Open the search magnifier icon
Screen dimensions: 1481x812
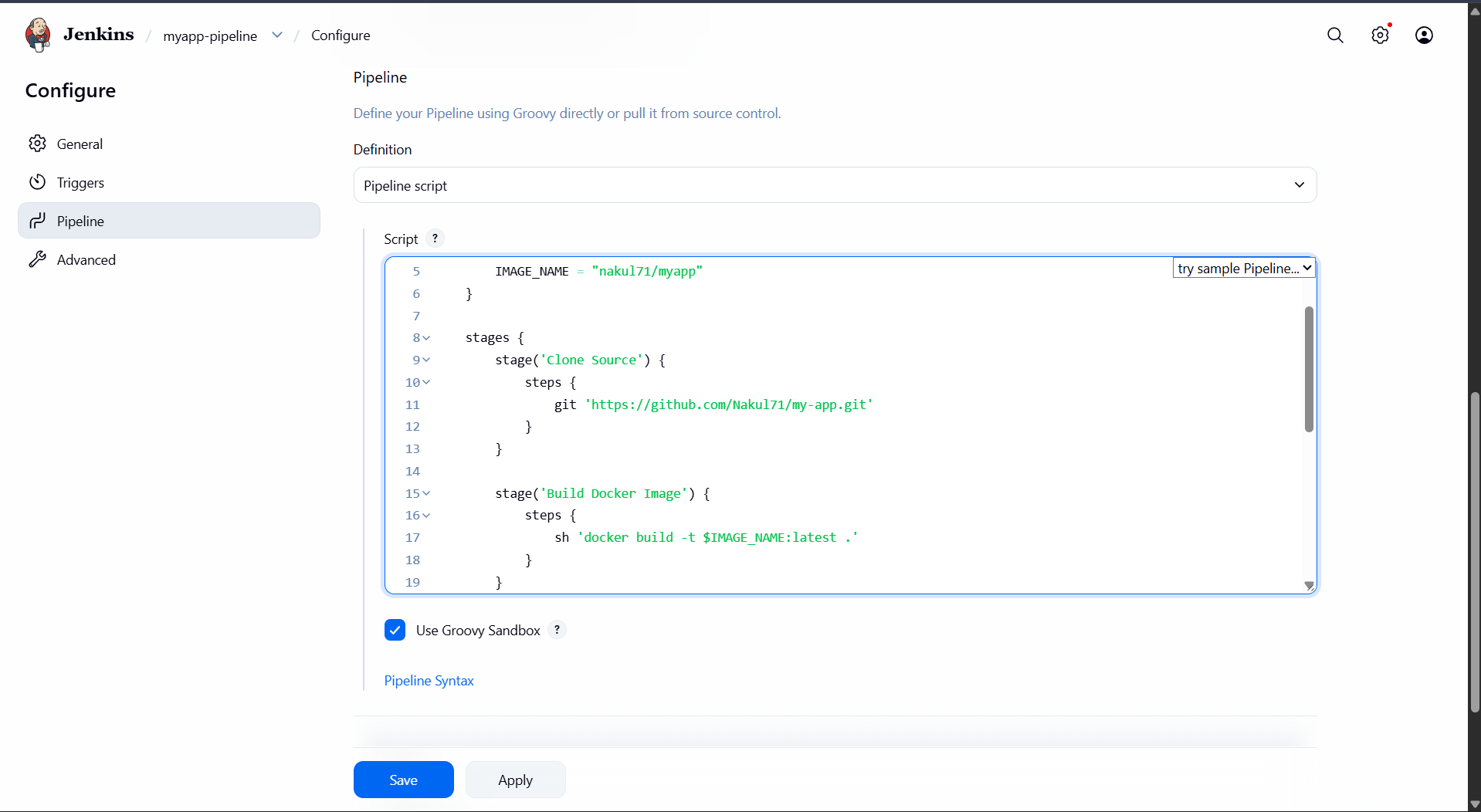coord(1335,36)
